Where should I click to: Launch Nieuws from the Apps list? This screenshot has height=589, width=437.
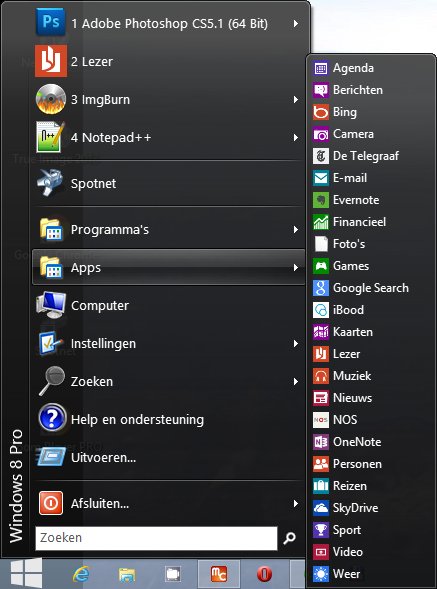(370, 398)
